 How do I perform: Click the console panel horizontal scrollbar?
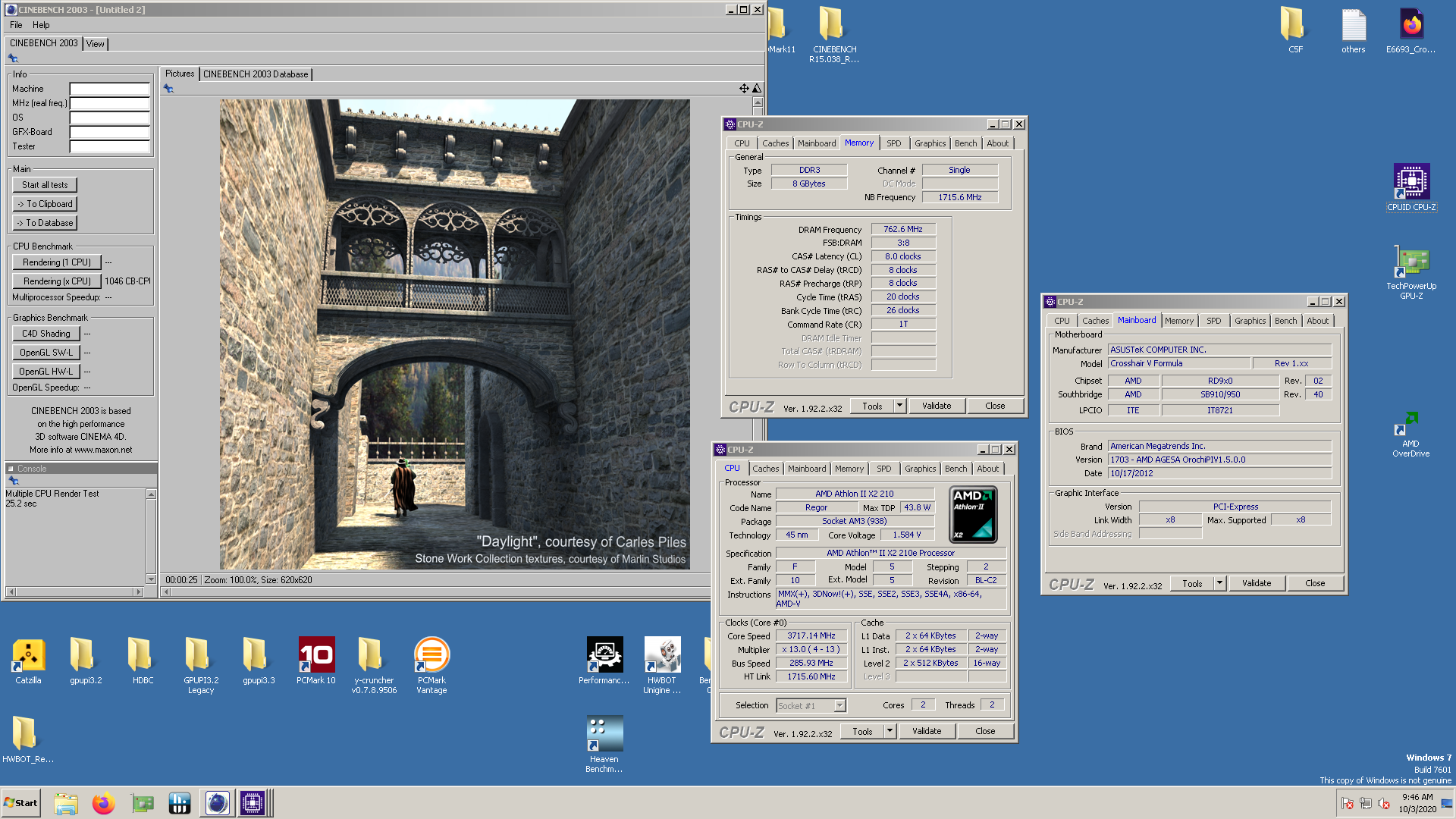(x=74, y=591)
